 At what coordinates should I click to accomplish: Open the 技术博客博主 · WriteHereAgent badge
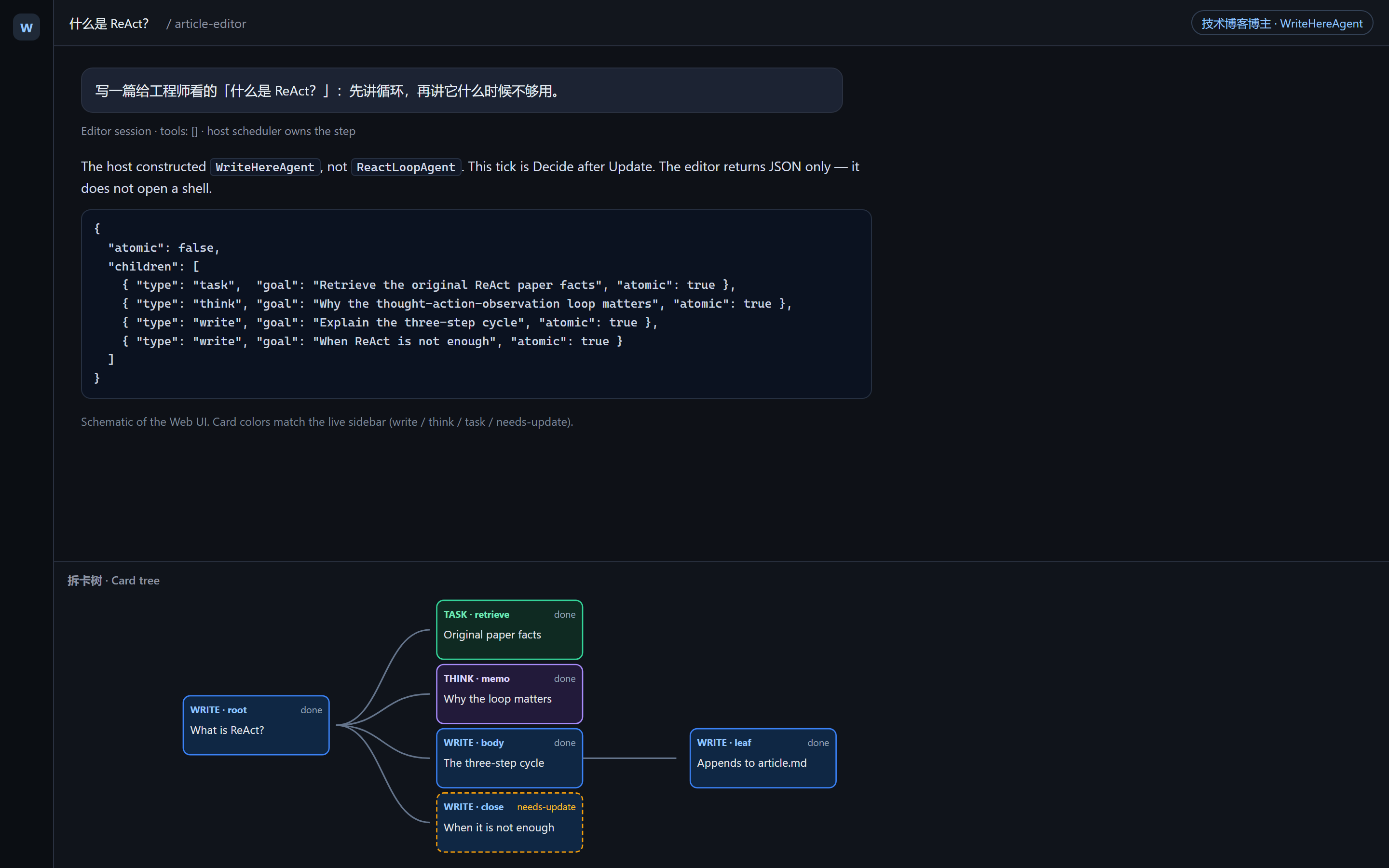pos(1281,24)
